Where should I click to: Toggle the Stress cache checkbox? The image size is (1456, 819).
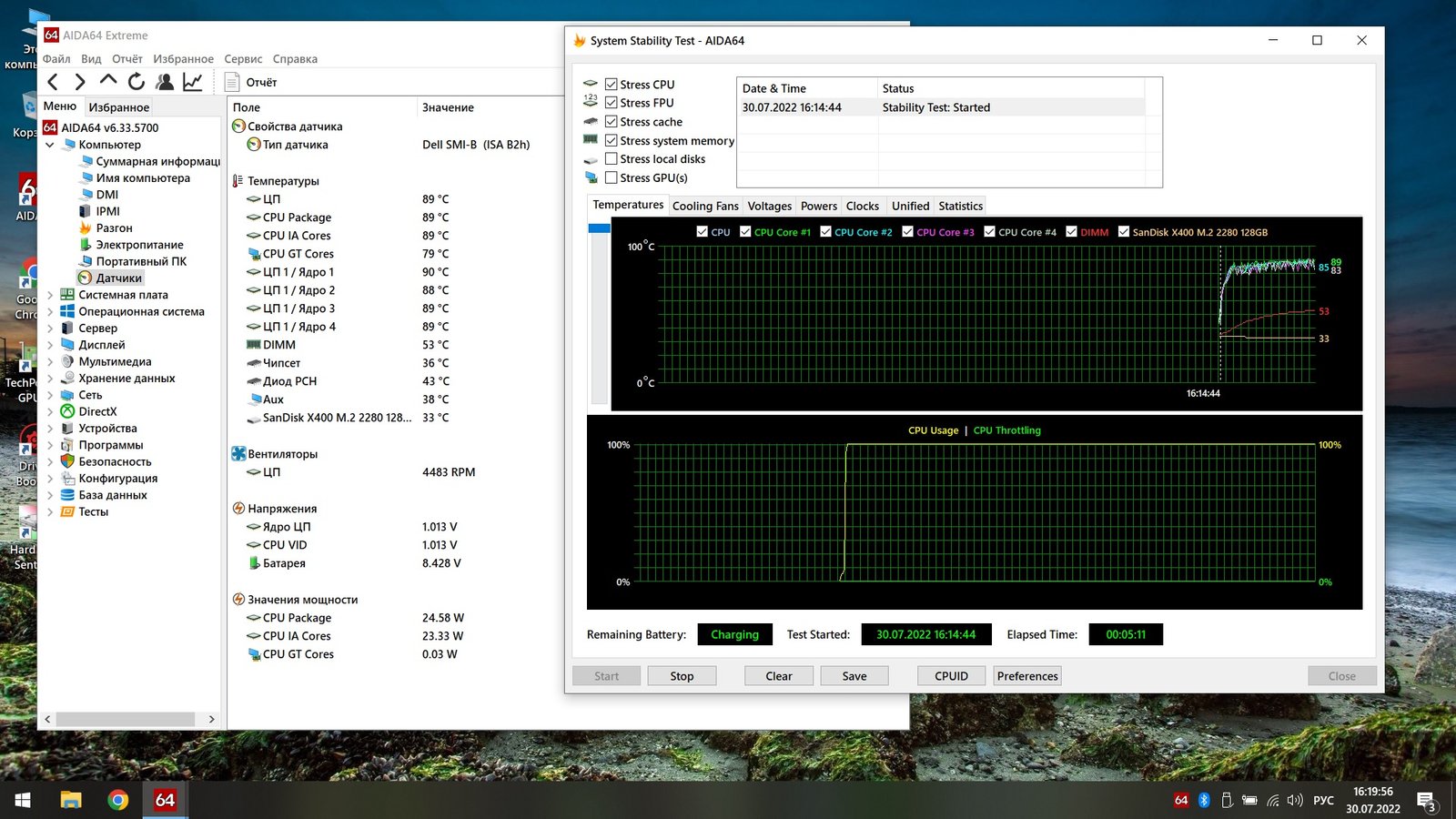coord(612,122)
